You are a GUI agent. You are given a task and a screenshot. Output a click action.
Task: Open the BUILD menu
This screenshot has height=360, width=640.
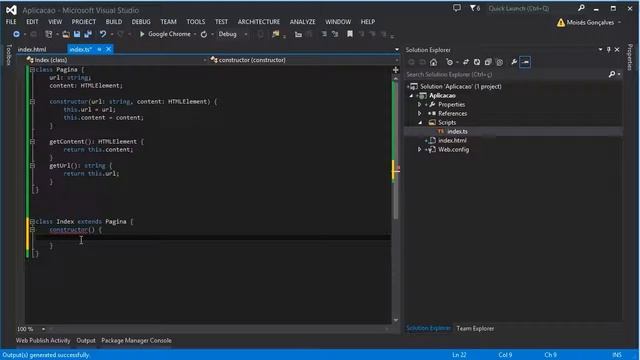[113, 22]
